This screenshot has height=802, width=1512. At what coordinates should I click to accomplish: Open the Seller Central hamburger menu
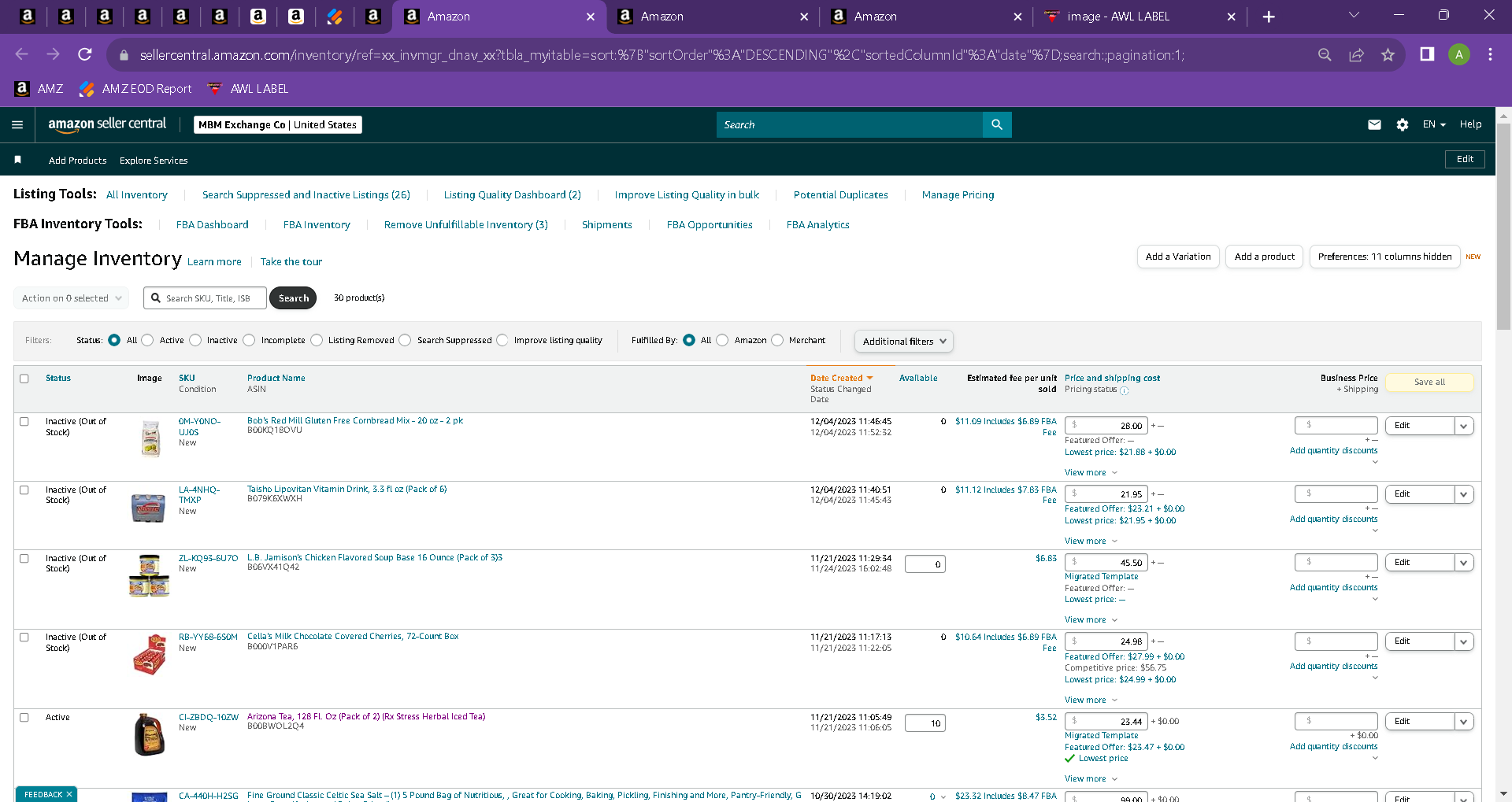point(17,124)
